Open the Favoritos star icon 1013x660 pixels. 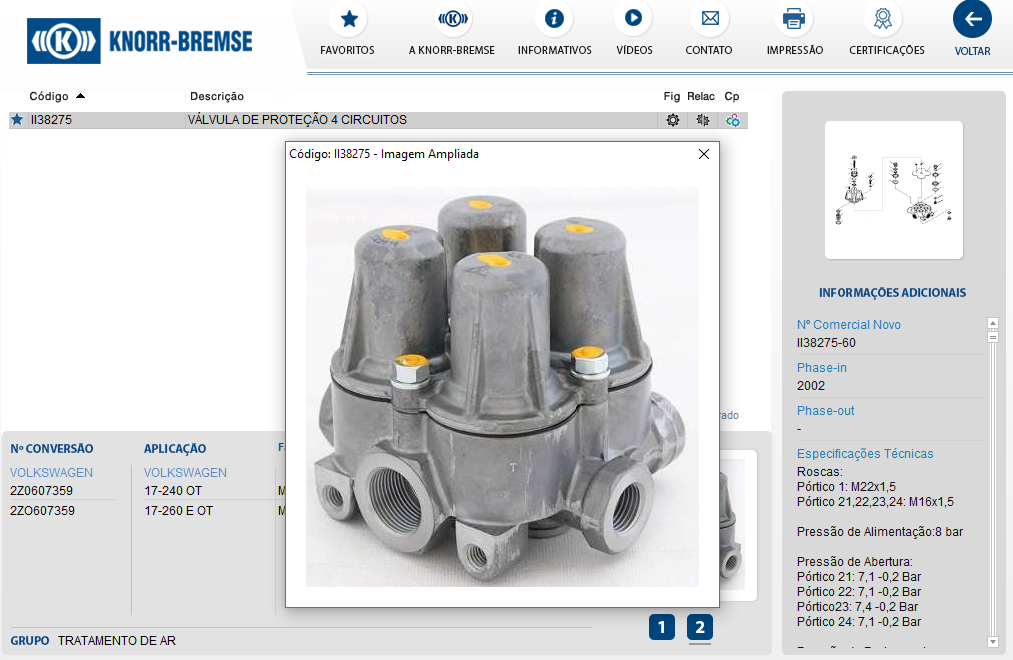(348, 18)
